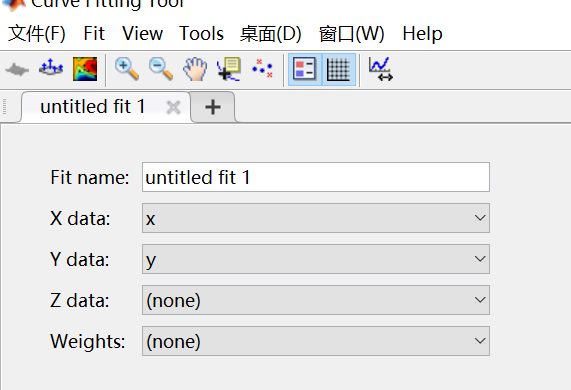
Task: Click the tab bar drag grip handle
Action: [x=4, y=107]
